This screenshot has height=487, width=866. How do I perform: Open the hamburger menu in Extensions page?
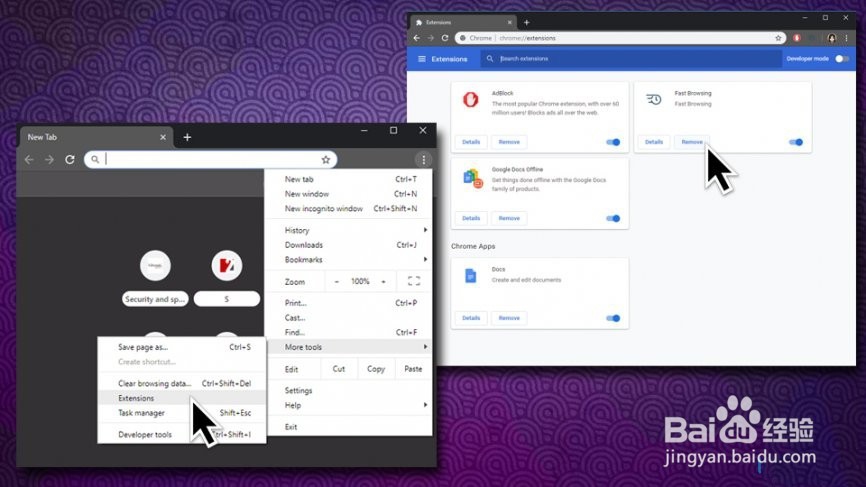422,59
